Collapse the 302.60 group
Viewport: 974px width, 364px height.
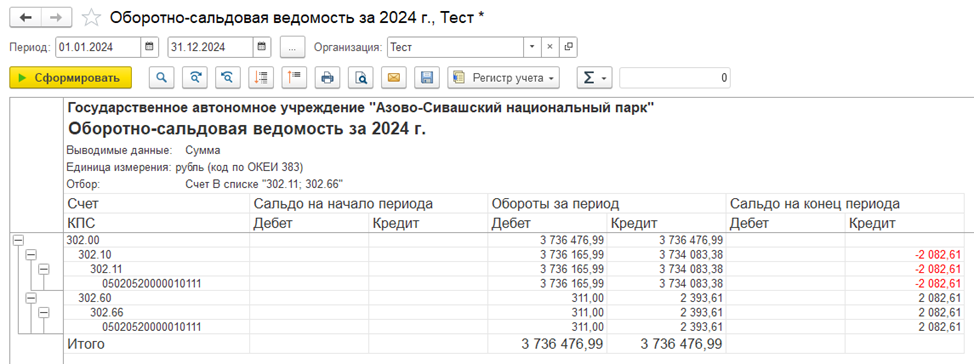(30, 298)
